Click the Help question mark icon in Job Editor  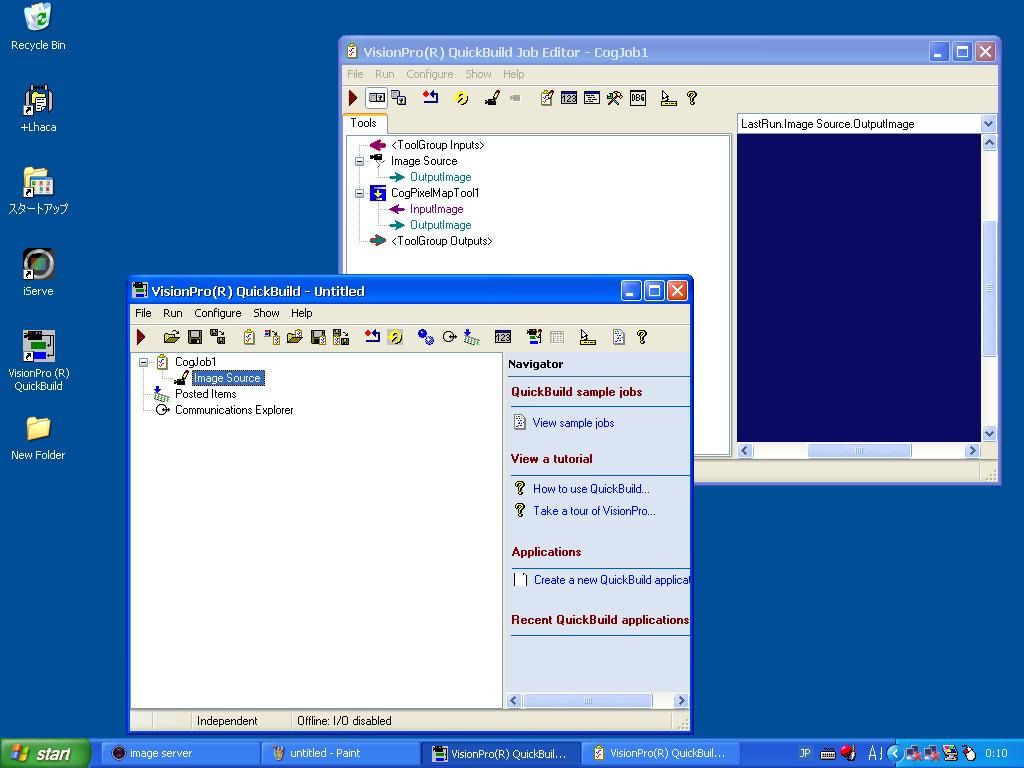pos(691,97)
